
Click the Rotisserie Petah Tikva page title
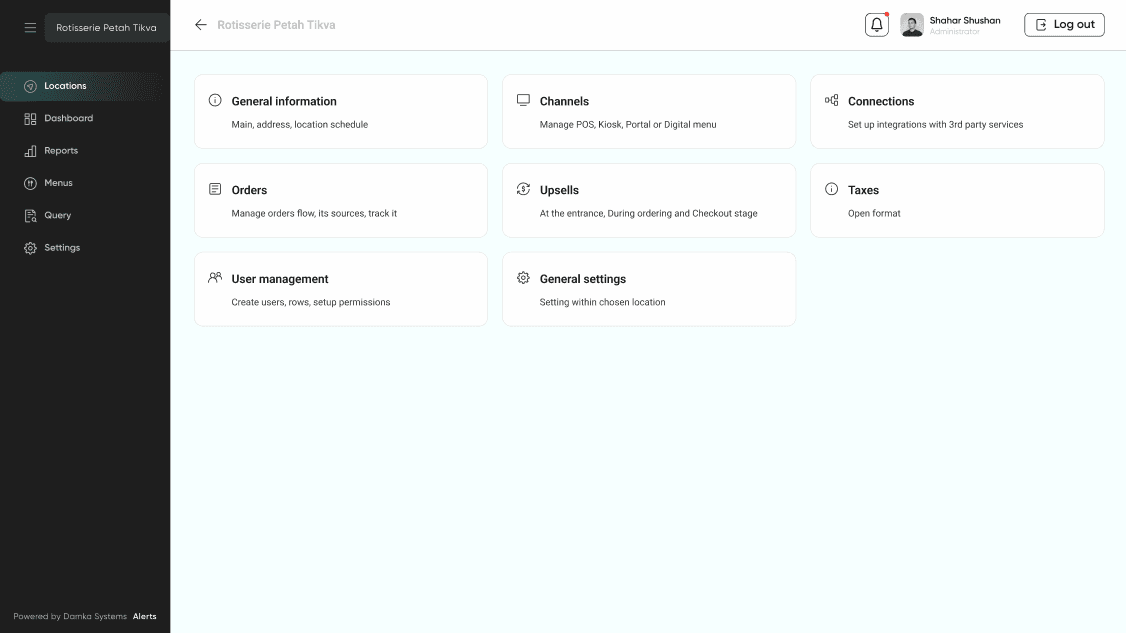(x=276, y=24)
